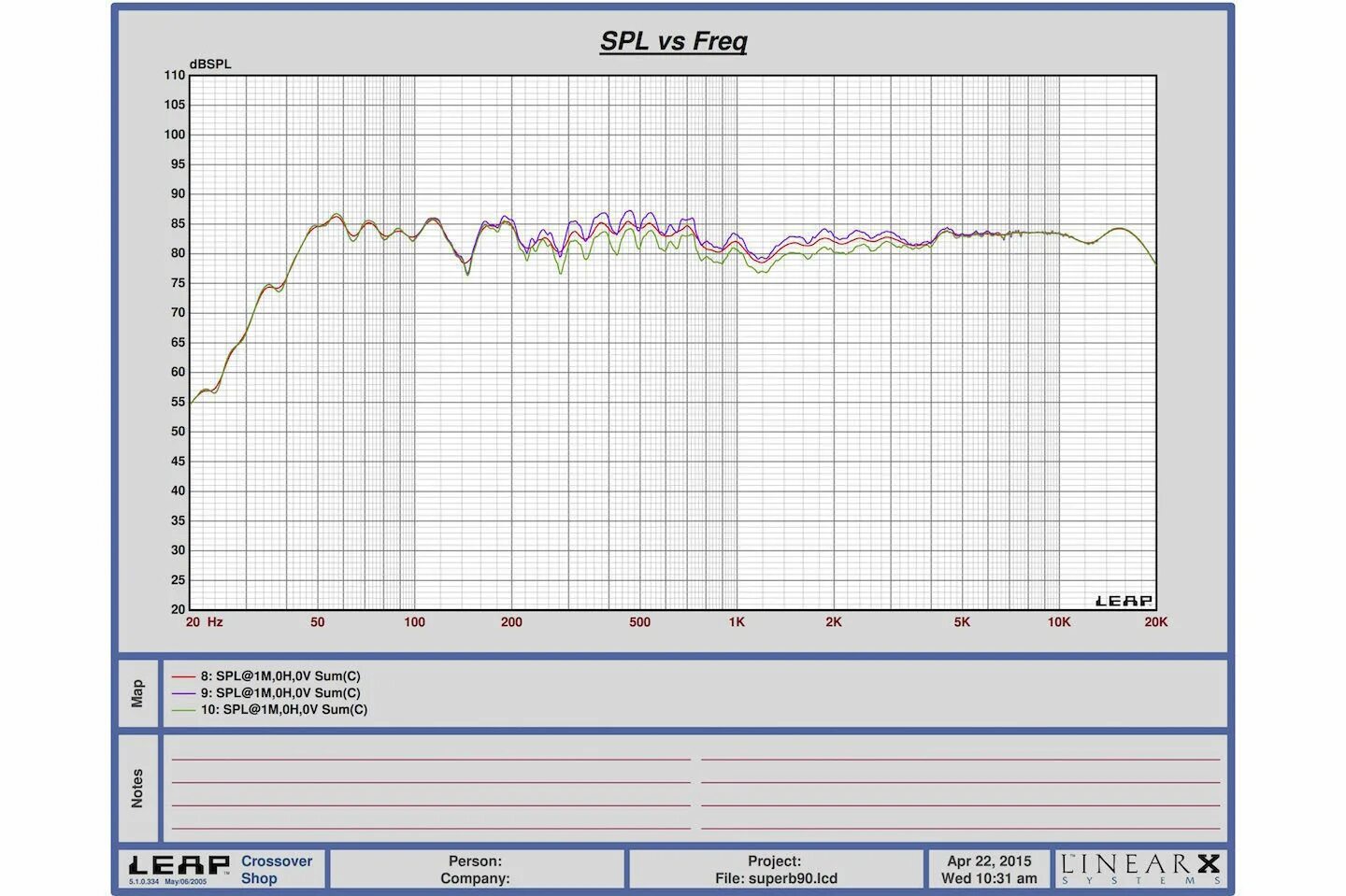This screenshot has width=1346, height=896.
Task: Click the green line swatch for curve 10
Action: (183, 710)
